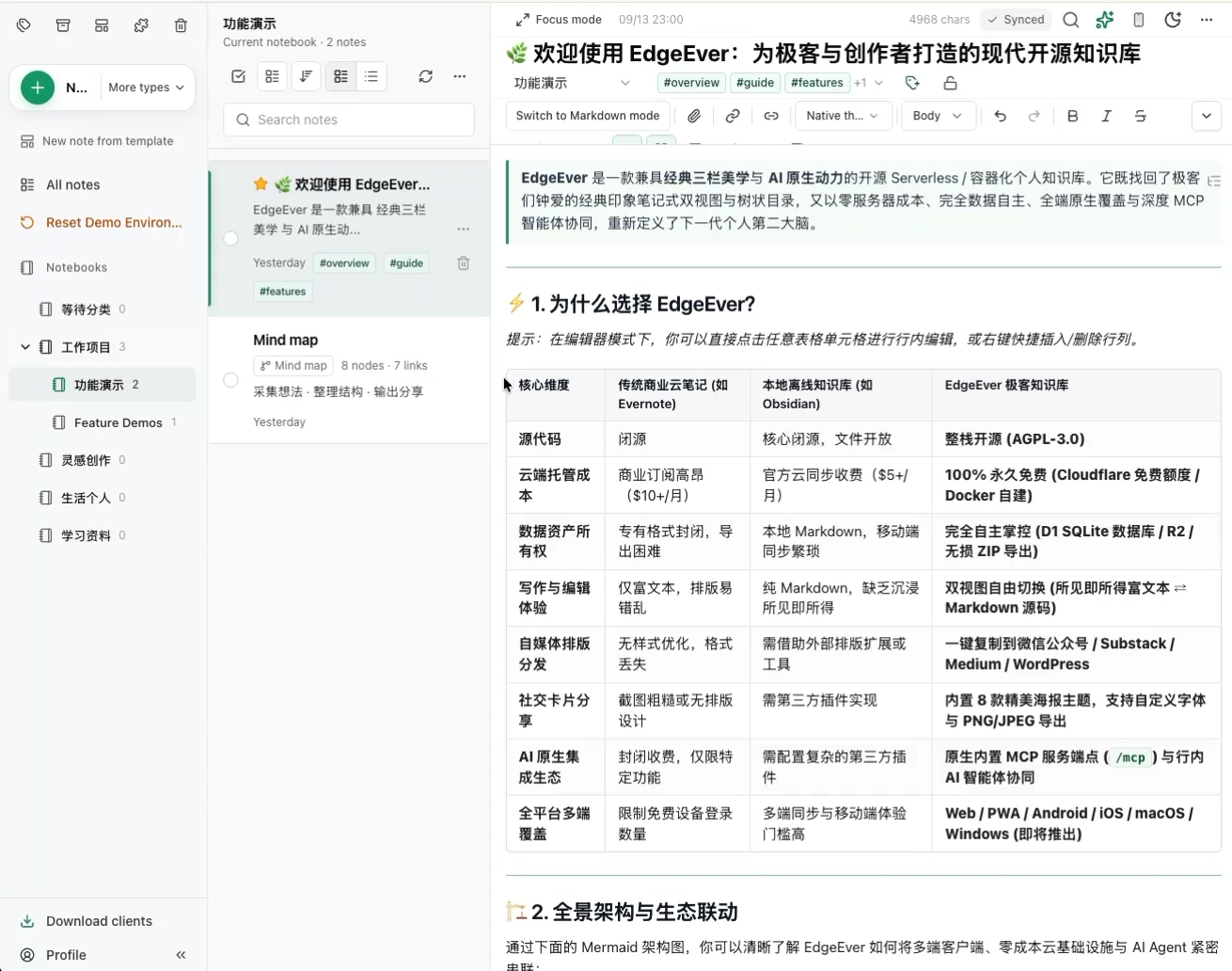The image size is (1232, 971).
Task: Open the notebook selector dropdown
Action: (x=572, y=83)
